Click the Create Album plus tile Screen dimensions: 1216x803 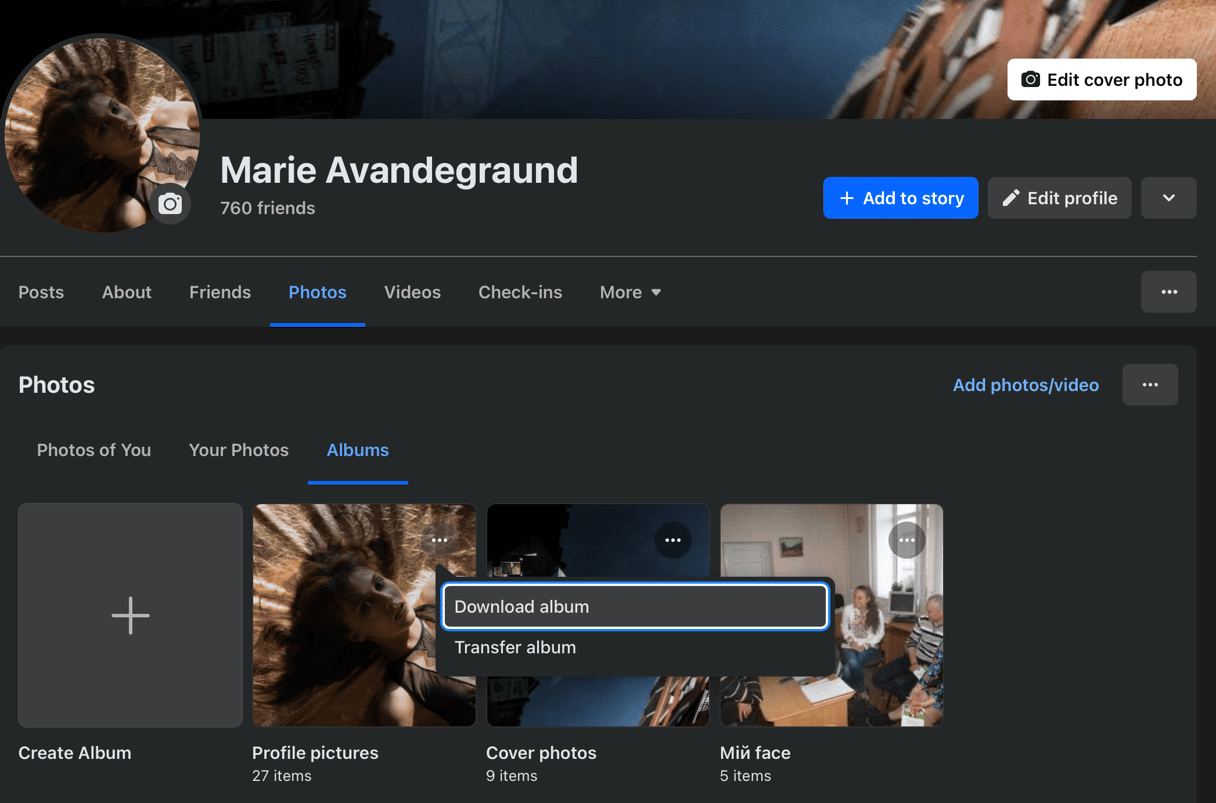pyautogui.click(x=130, y=615)
